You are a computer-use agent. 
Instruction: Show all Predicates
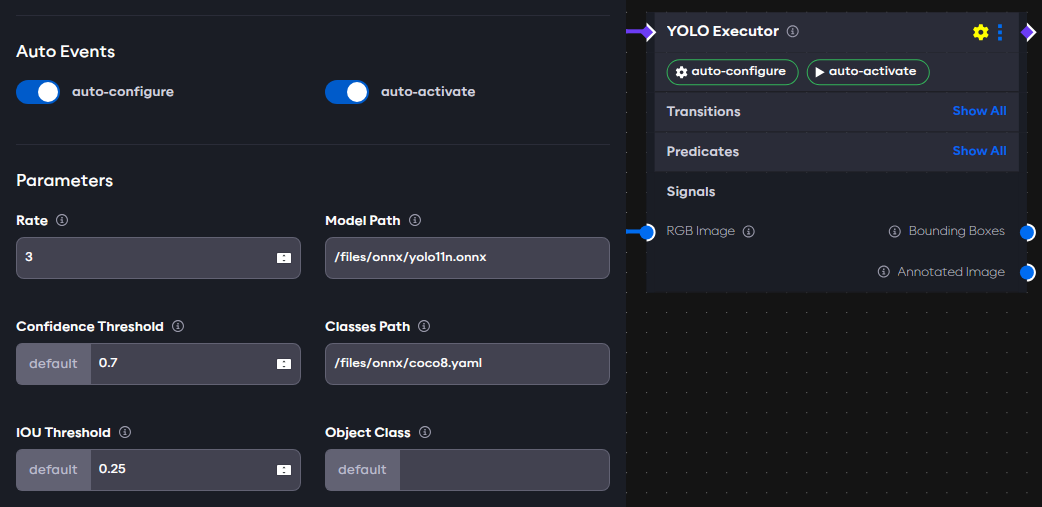[x=979, y=151]
